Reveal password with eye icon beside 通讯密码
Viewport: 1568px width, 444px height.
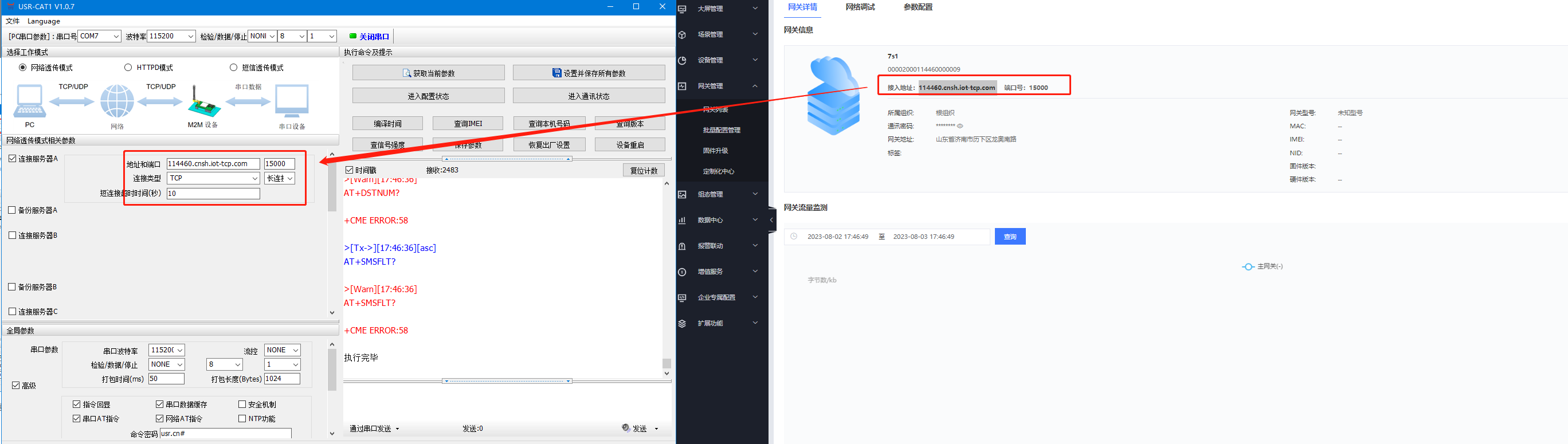point(960,126)
